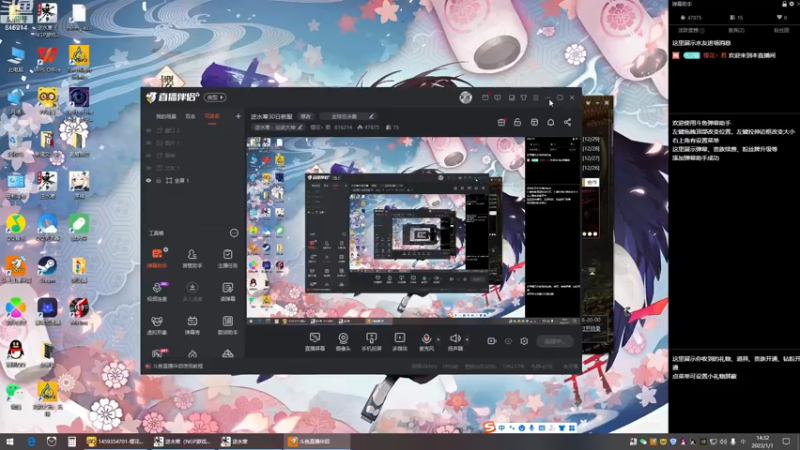Add a 多媒体 media source
The width and height of the screenshot is (800, 450).
point(399,341)
